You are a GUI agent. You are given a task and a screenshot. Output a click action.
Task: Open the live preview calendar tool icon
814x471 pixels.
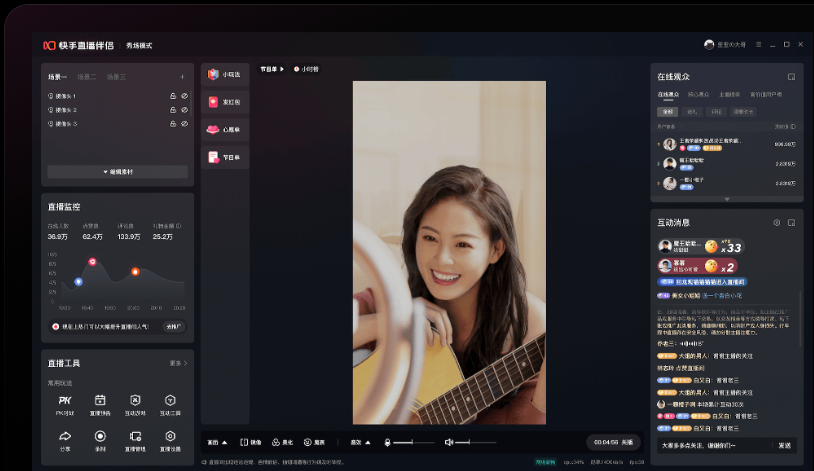(x=100, y=400)
